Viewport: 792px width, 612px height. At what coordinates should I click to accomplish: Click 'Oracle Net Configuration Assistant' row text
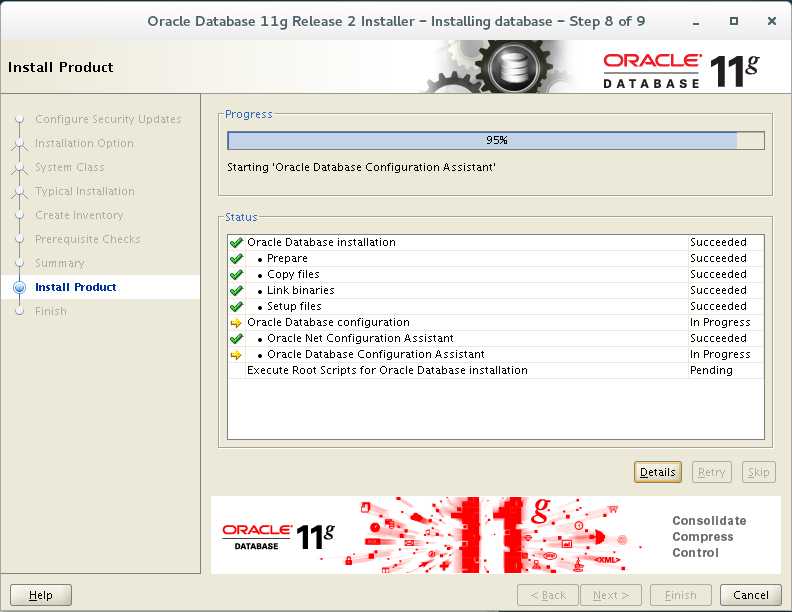tap(360, 338)
